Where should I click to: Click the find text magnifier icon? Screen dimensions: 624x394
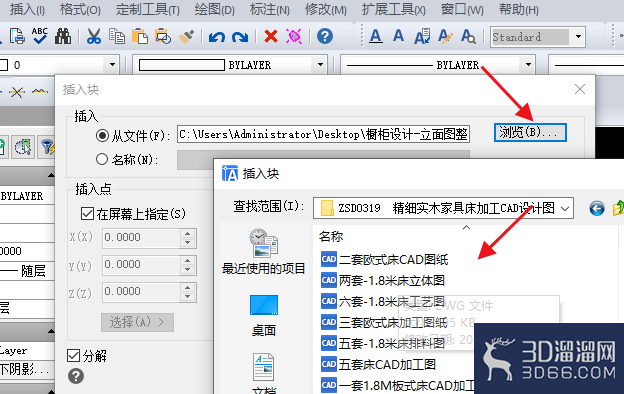tap(468, 36)
